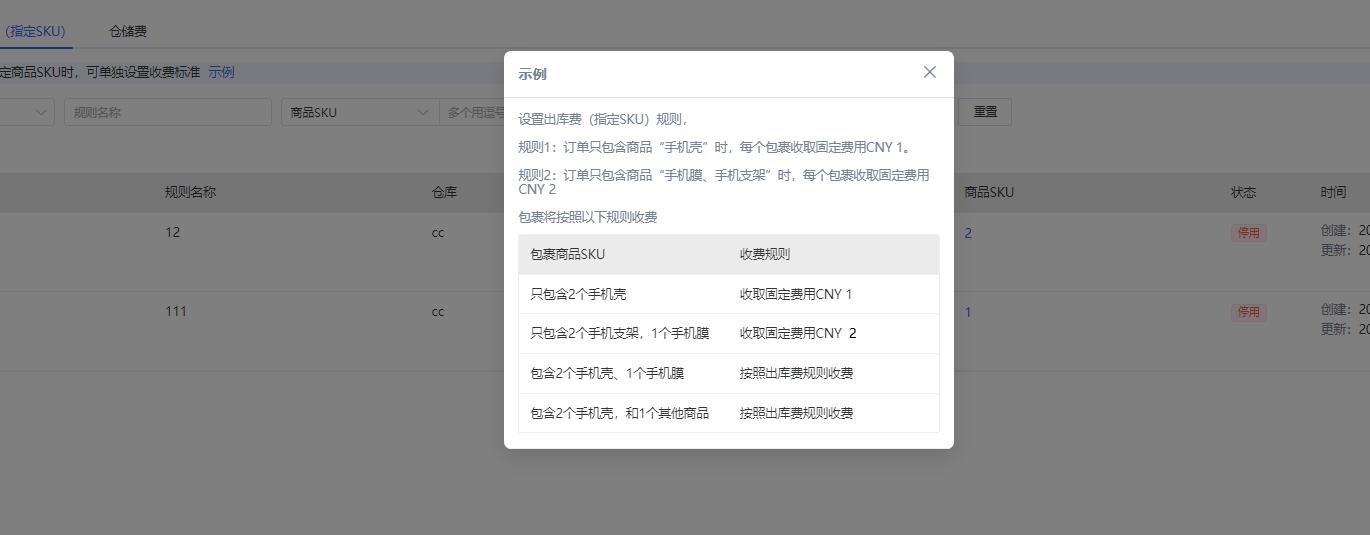Click 收取固定费用CNY 1 cell

[x=796, y=294]
